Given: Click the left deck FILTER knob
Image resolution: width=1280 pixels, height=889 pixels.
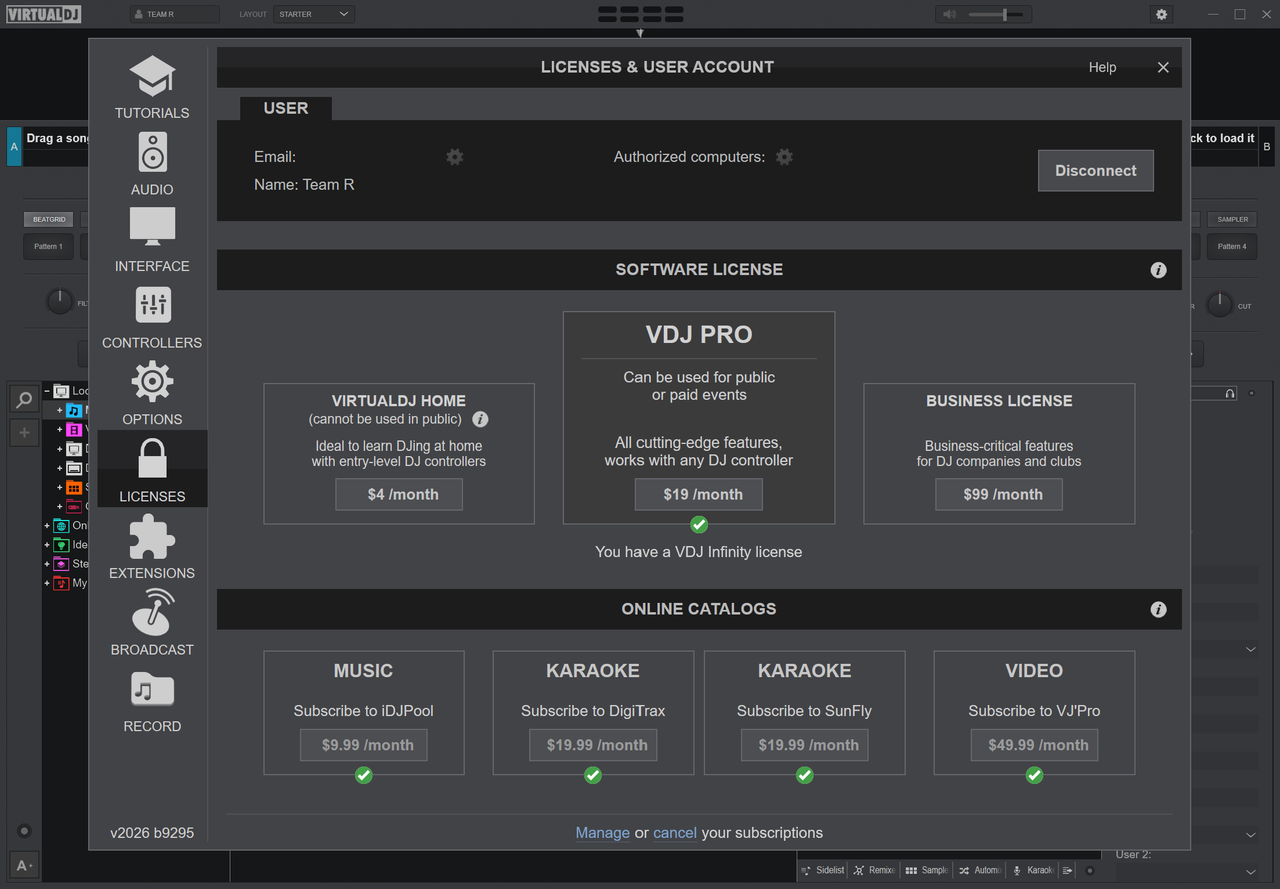Looking at the screenshot, I should point(60,302).
